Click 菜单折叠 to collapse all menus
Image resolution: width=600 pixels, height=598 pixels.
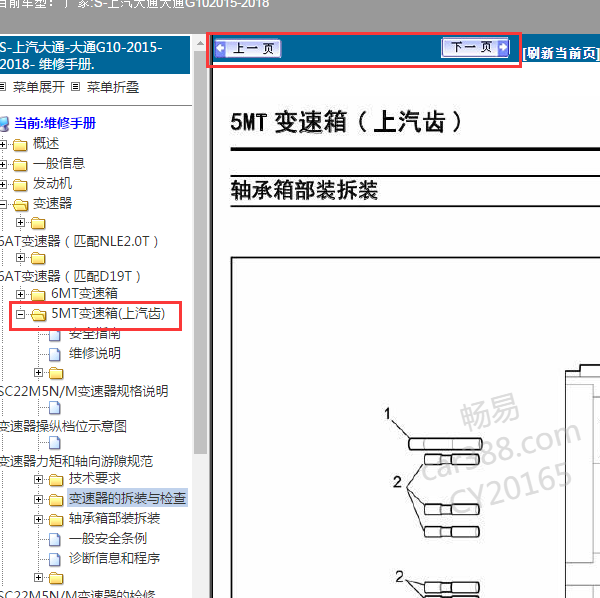click(x=113, y=87)
